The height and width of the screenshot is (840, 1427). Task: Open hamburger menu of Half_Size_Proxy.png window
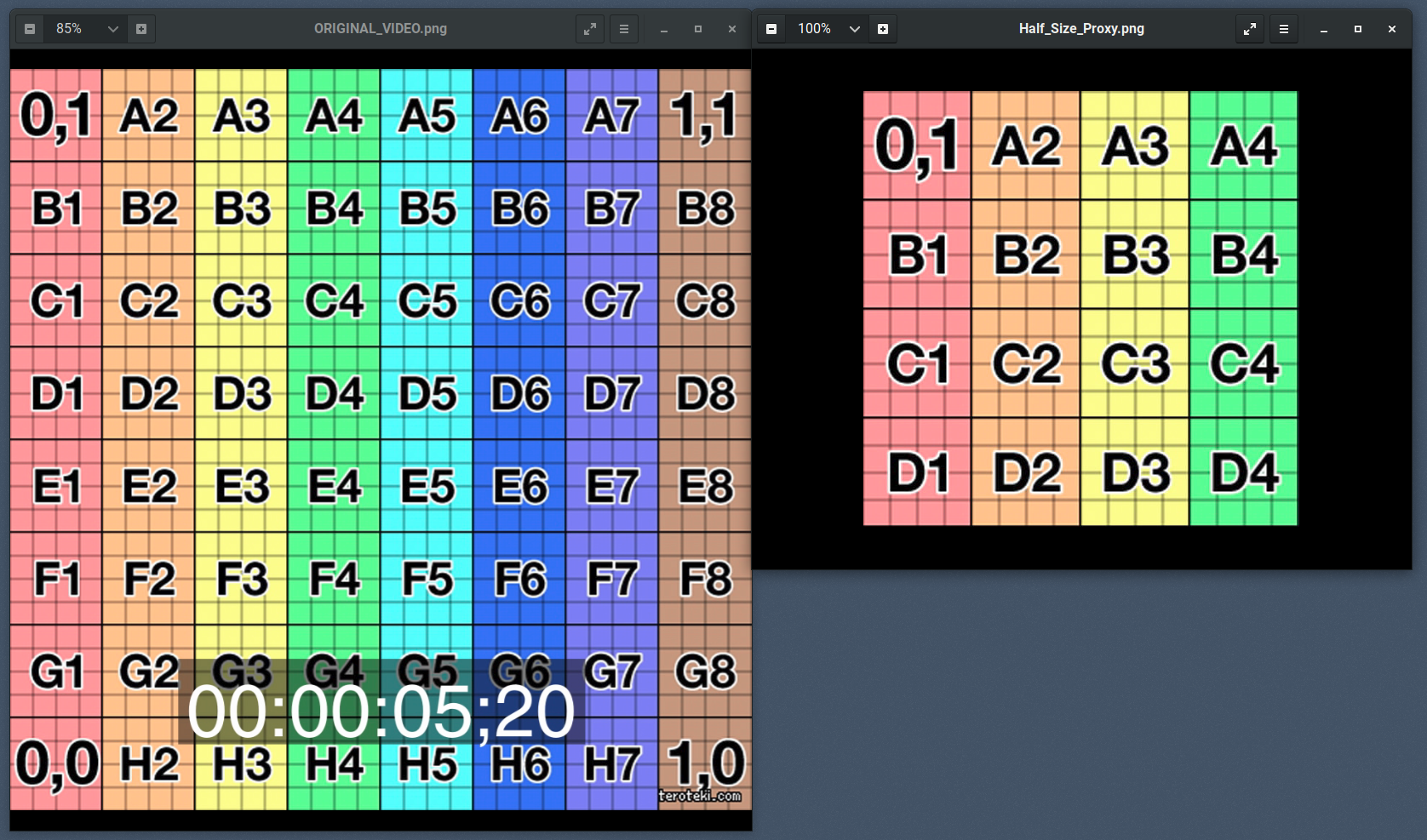tap(1284, 29)
